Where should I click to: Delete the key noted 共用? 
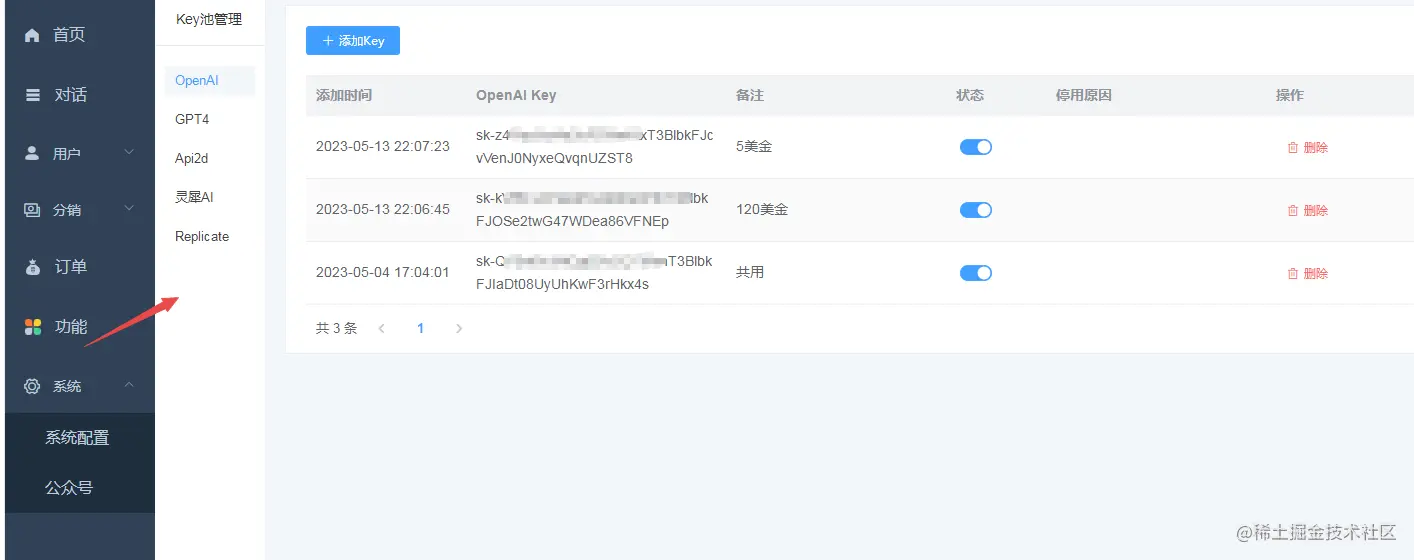pos(1307,273)
